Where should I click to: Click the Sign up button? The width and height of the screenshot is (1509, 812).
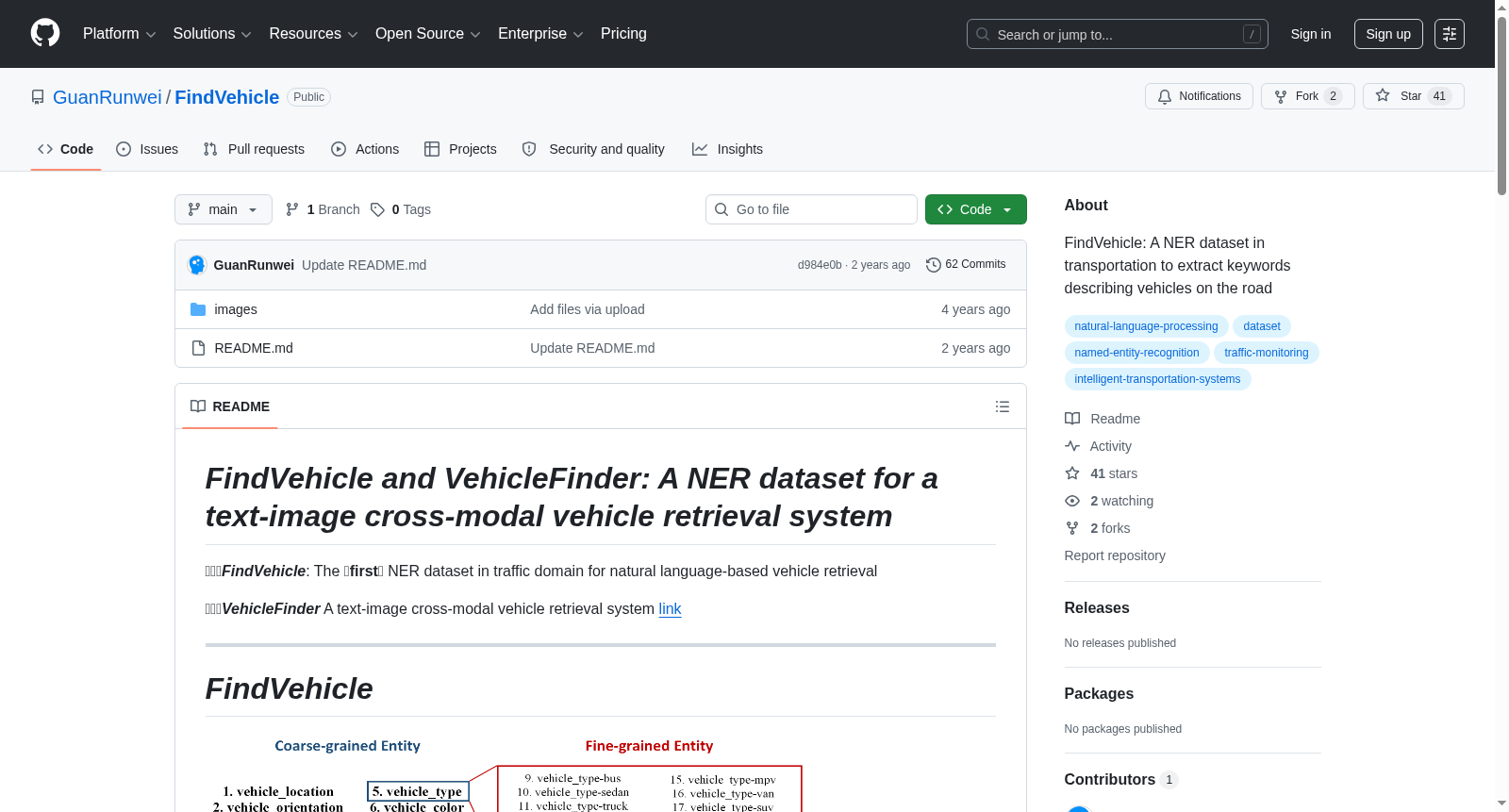(x=1388, y=34)
